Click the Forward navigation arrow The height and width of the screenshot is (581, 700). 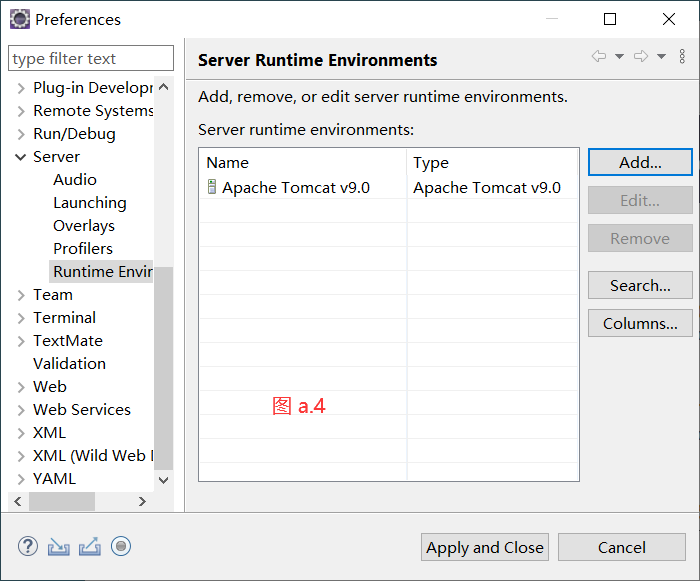pyautogui.click(x=641, y=57)
